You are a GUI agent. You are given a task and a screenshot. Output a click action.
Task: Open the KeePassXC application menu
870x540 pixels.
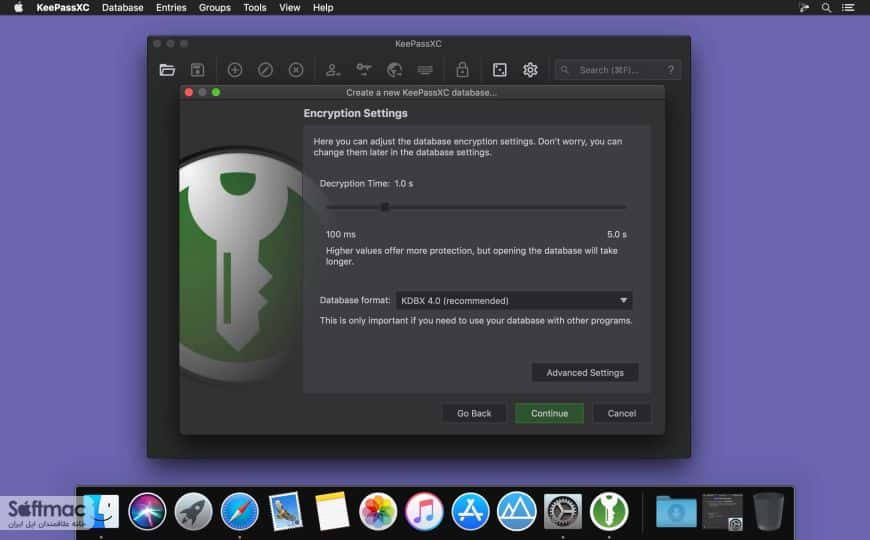point(63,8)
